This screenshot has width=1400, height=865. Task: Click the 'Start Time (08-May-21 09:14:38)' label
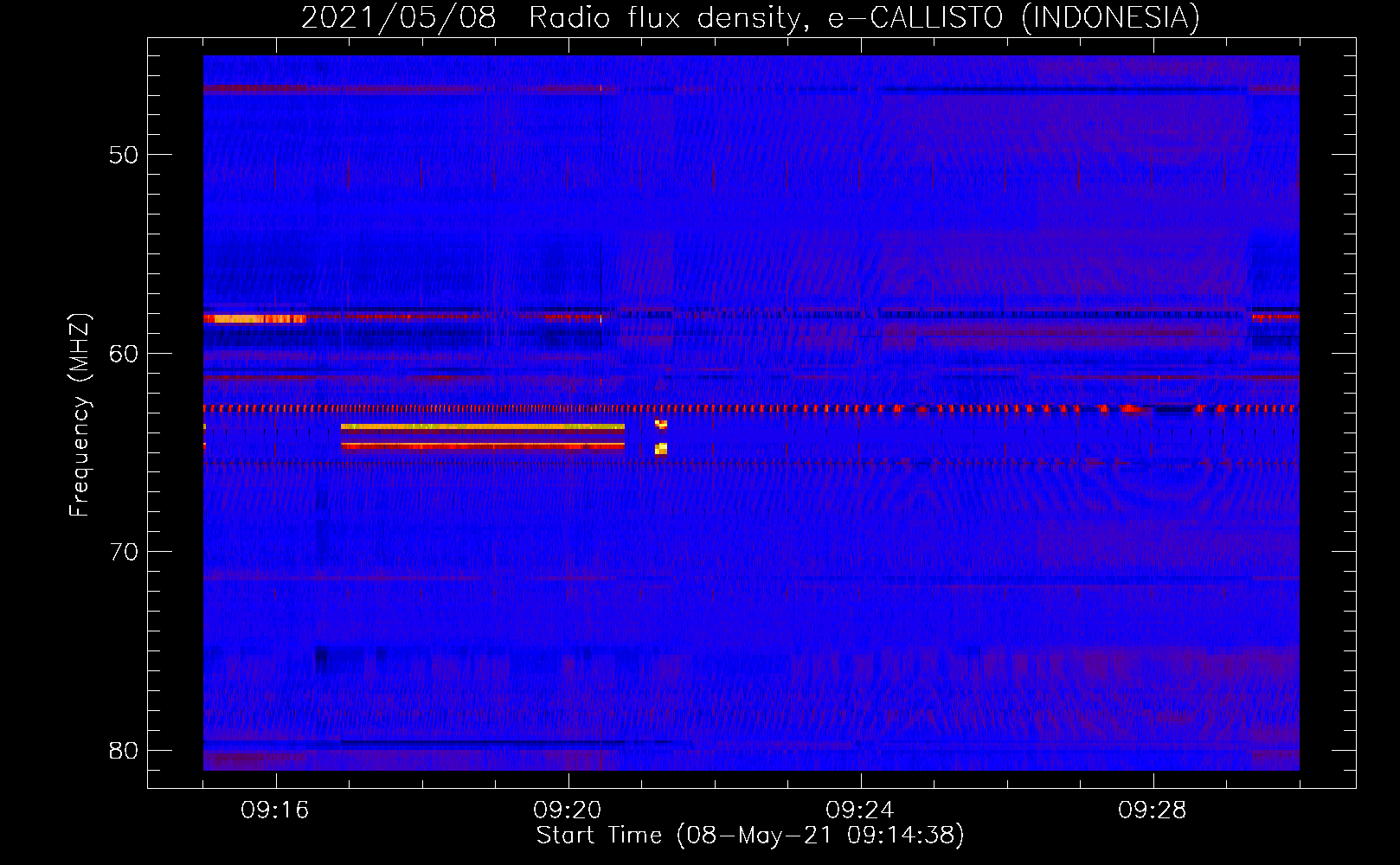(750, 836)
